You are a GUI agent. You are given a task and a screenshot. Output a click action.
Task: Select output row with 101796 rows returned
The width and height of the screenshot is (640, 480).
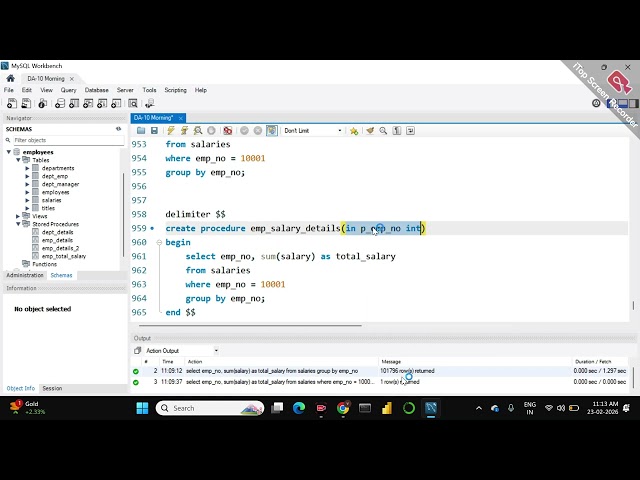(381, 371)
